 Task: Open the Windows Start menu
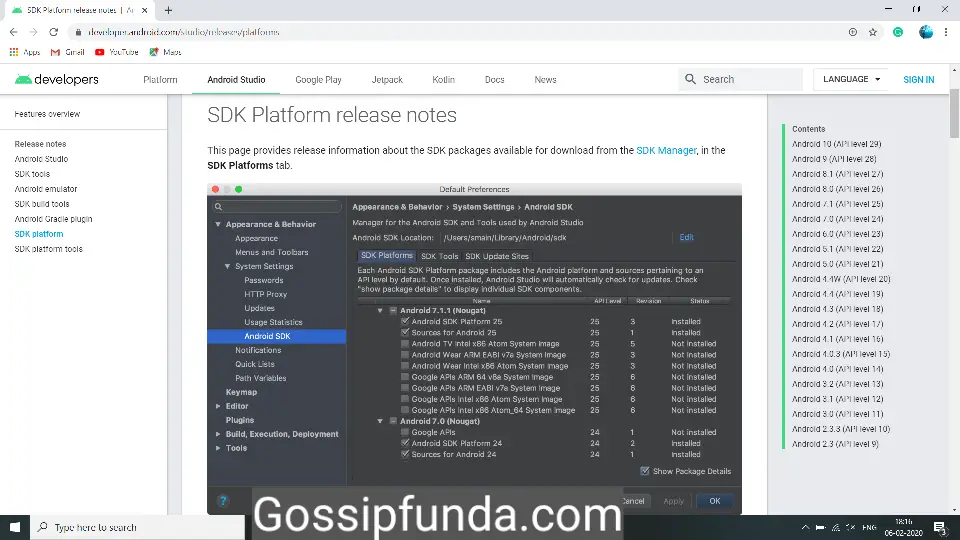15,527
